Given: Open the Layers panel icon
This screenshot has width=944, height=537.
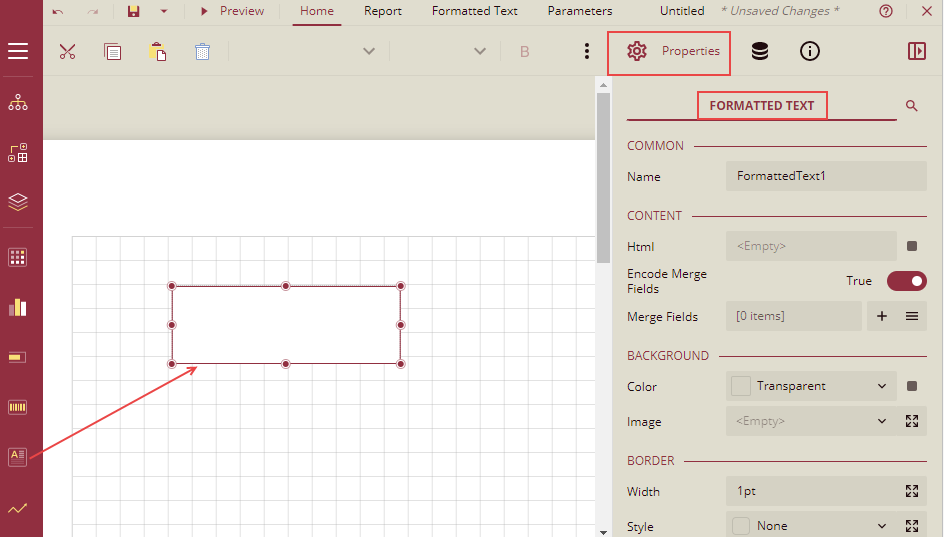Looking at the screenshot, I should pos(18,202).
